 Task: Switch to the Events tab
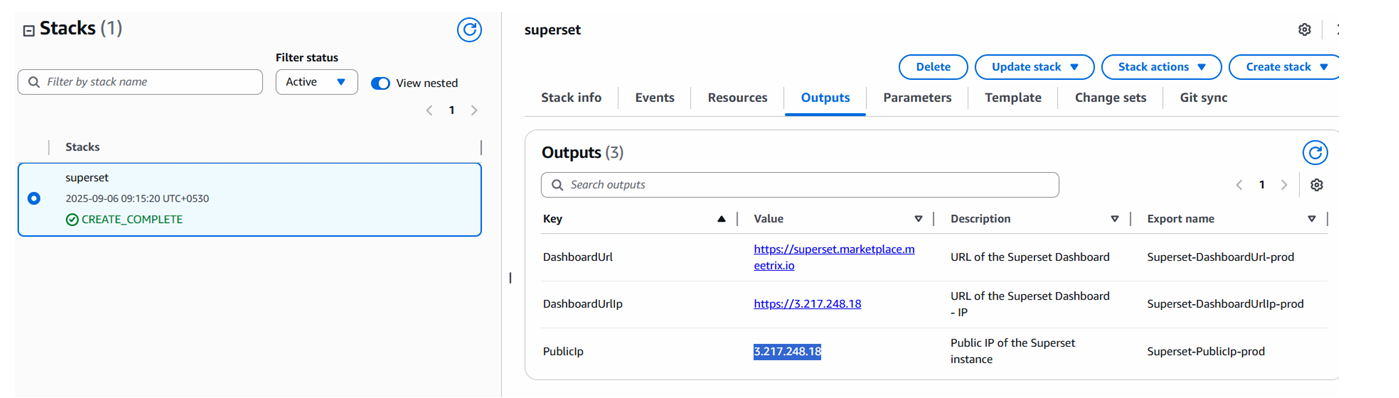654,98
